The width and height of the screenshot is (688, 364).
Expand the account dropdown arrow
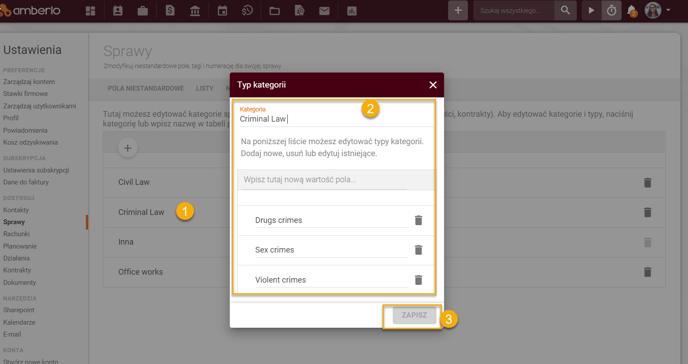click(x=668, y=10)
